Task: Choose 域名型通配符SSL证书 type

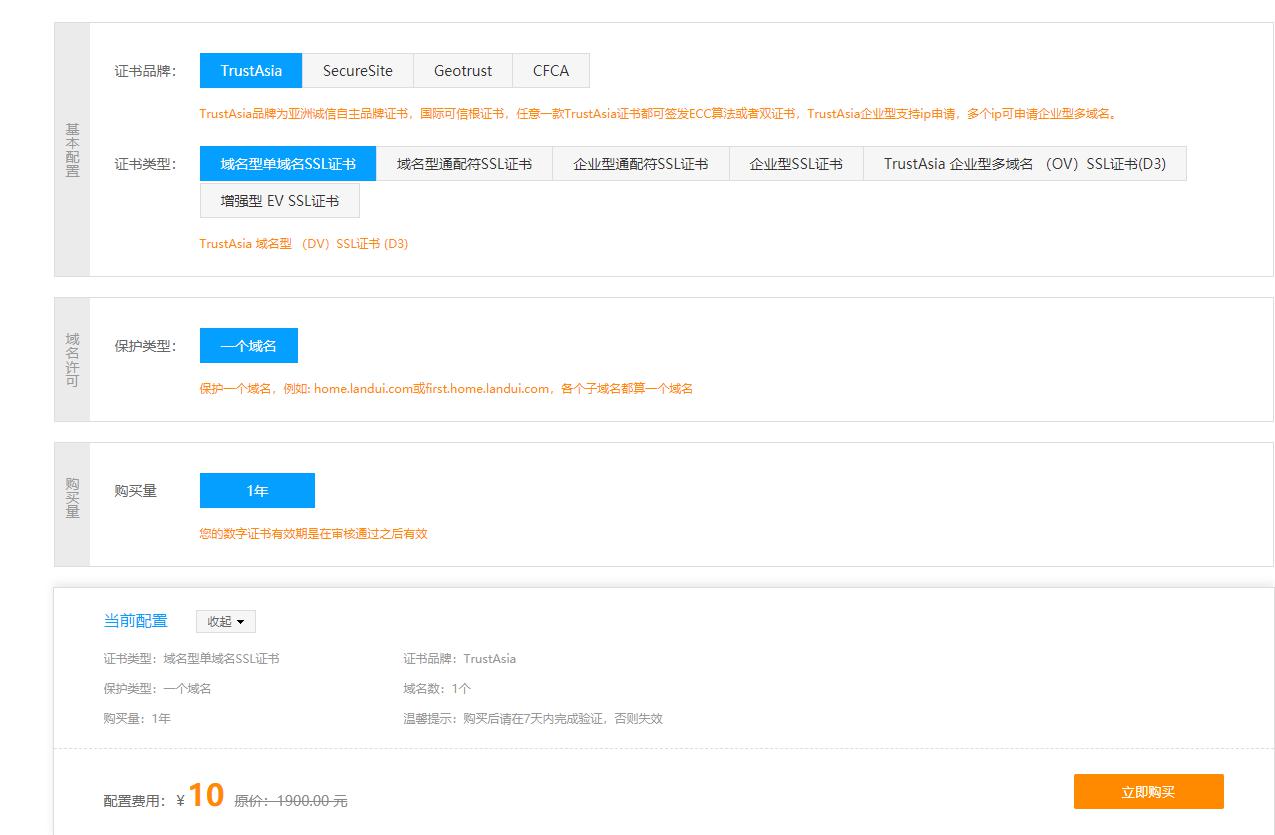Action: coord(464,164)
